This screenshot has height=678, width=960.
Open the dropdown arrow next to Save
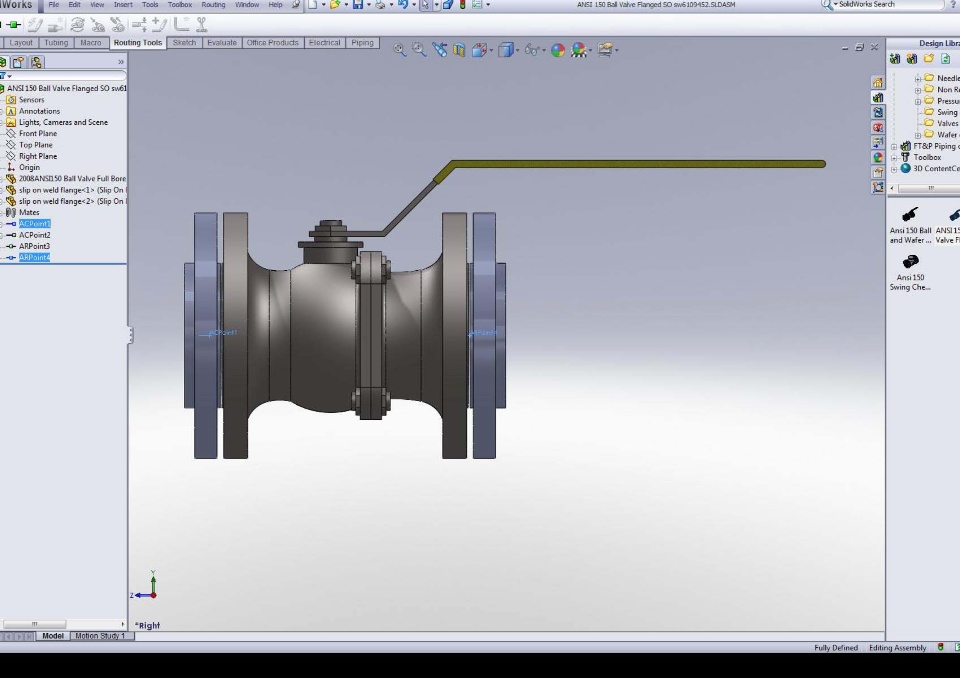pos(369,5)
